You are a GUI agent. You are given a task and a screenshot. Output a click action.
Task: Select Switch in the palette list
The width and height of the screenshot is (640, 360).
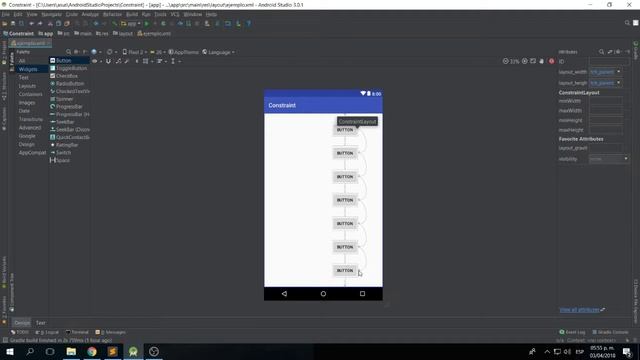coord(69,152)
